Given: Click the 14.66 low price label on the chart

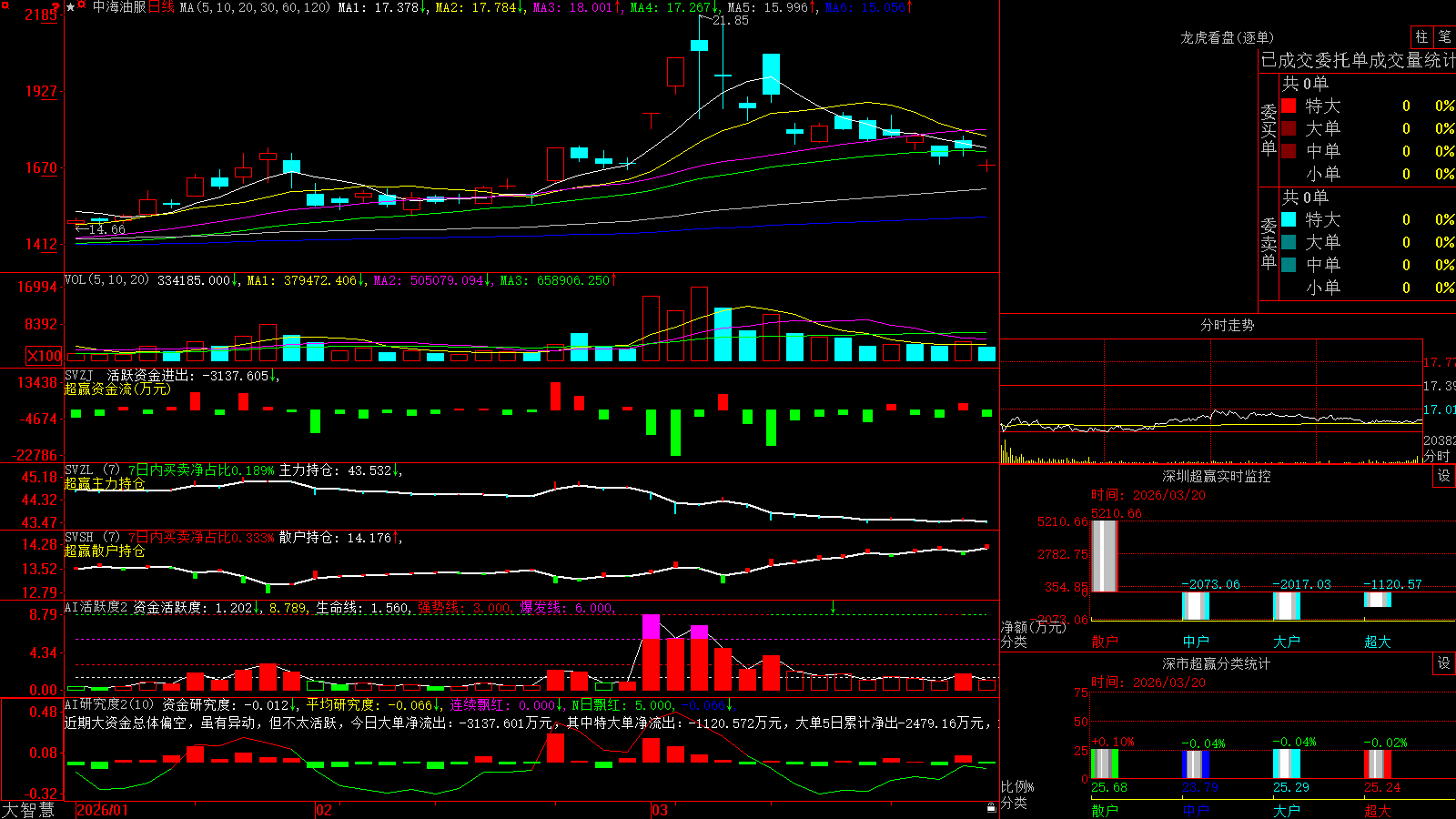Looking at the screenshot, I should pyautogui.click(x=106, y=229).
